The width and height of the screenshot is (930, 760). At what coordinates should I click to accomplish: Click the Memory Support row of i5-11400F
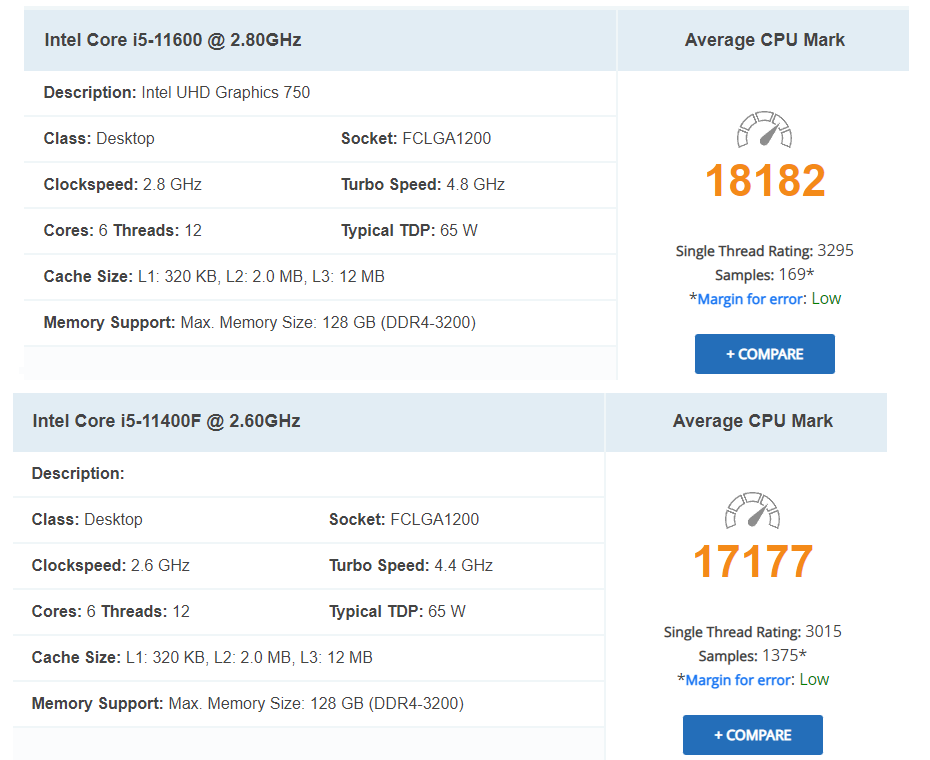(x=308, y=704)
